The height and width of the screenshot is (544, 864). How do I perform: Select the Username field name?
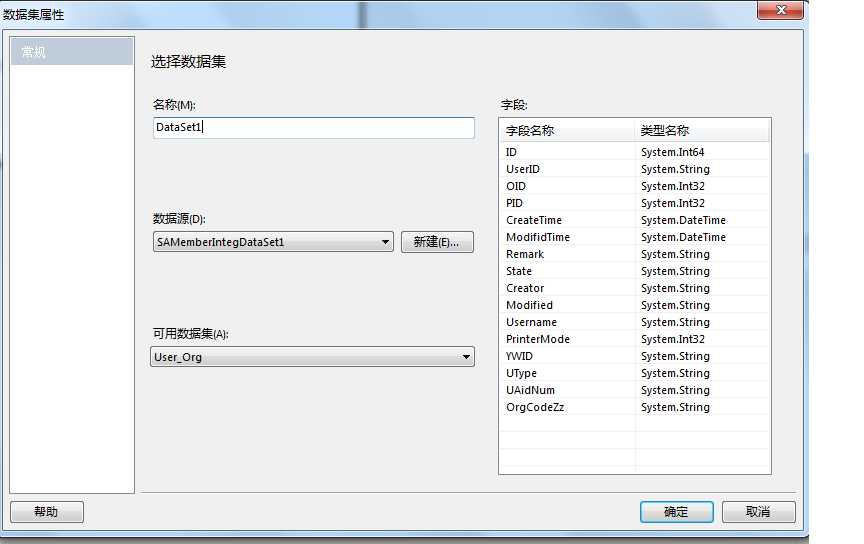532,322
